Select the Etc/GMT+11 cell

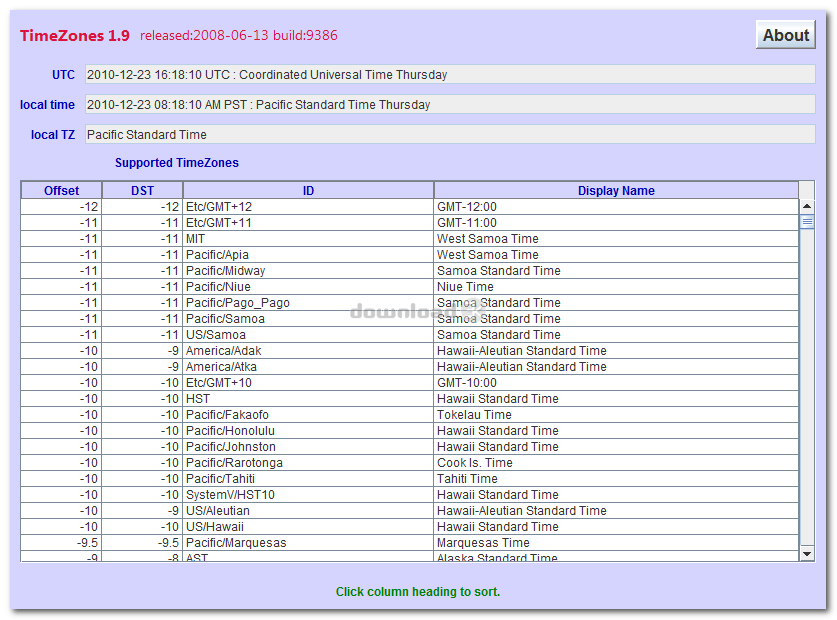point(308,223)
